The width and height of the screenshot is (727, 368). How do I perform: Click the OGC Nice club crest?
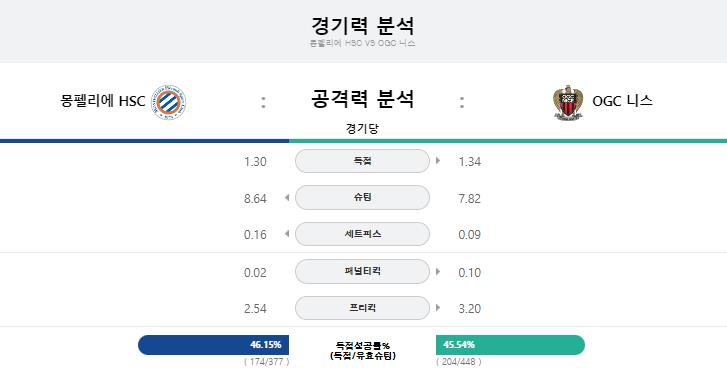point(568,103)
